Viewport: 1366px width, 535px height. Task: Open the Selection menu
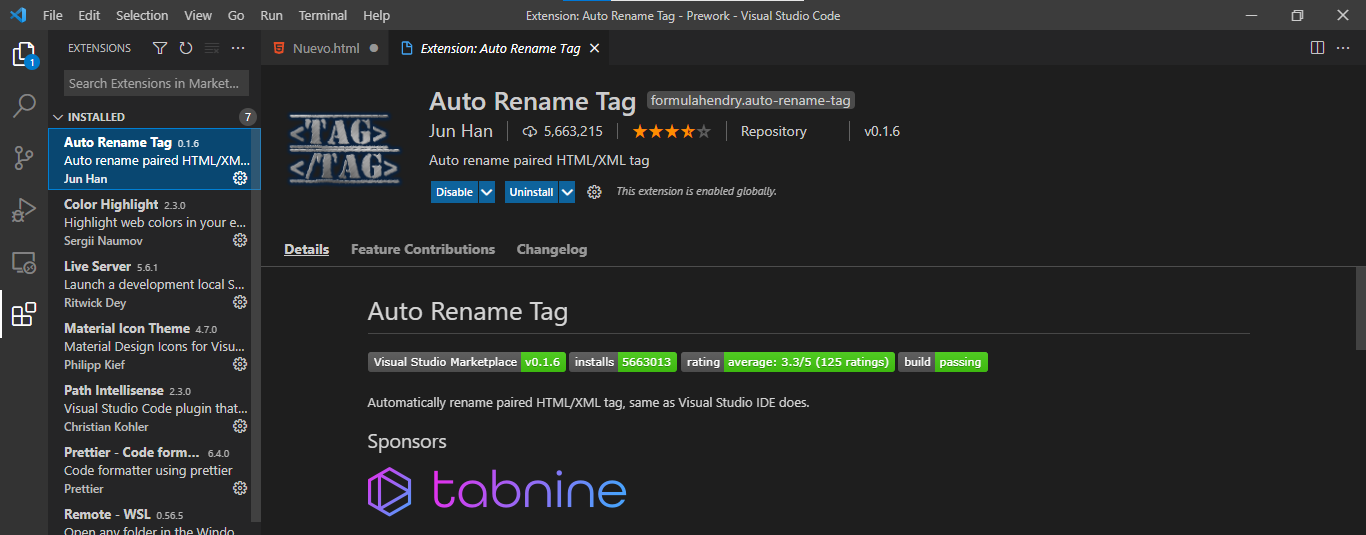(142, 15)
